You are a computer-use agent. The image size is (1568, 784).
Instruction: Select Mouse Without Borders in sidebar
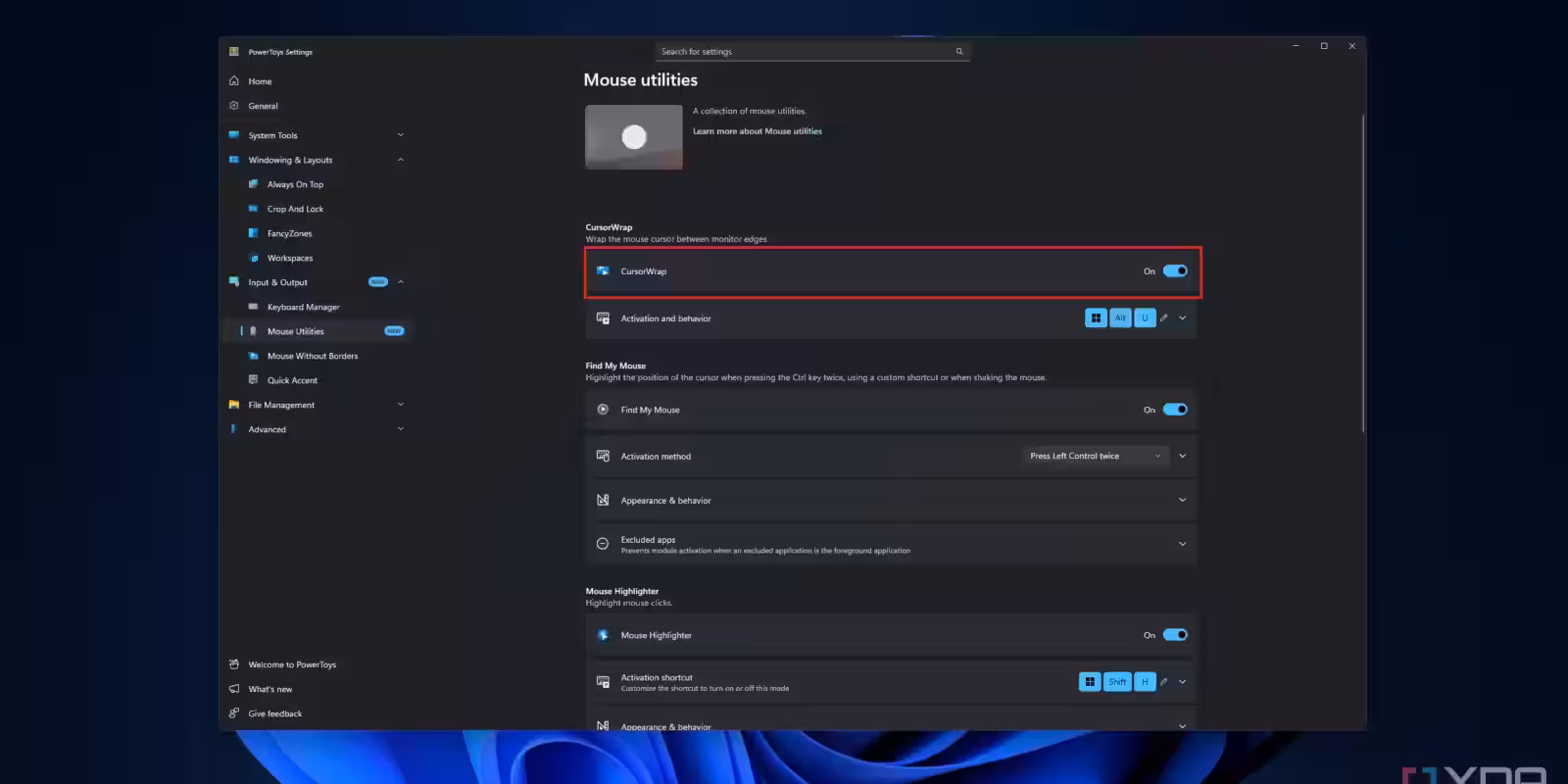coord(312,356)
